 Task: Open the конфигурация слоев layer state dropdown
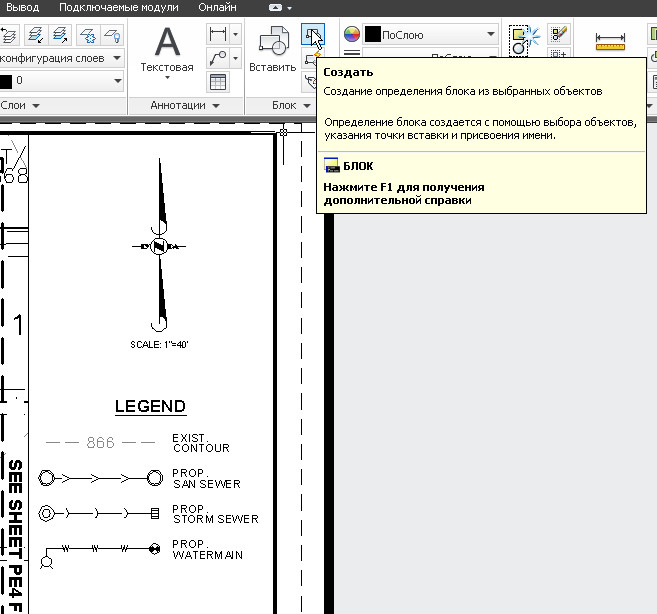117,58
